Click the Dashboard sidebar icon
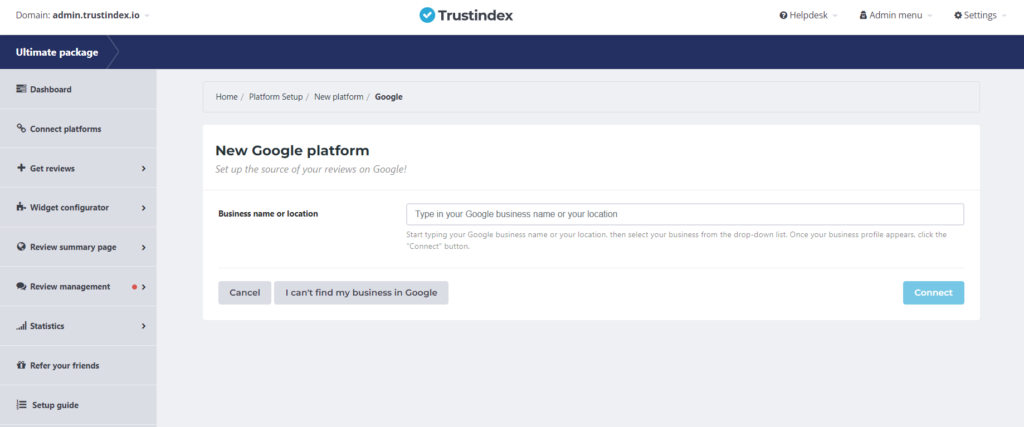1024x427 pixels. [x=21, y=89]
